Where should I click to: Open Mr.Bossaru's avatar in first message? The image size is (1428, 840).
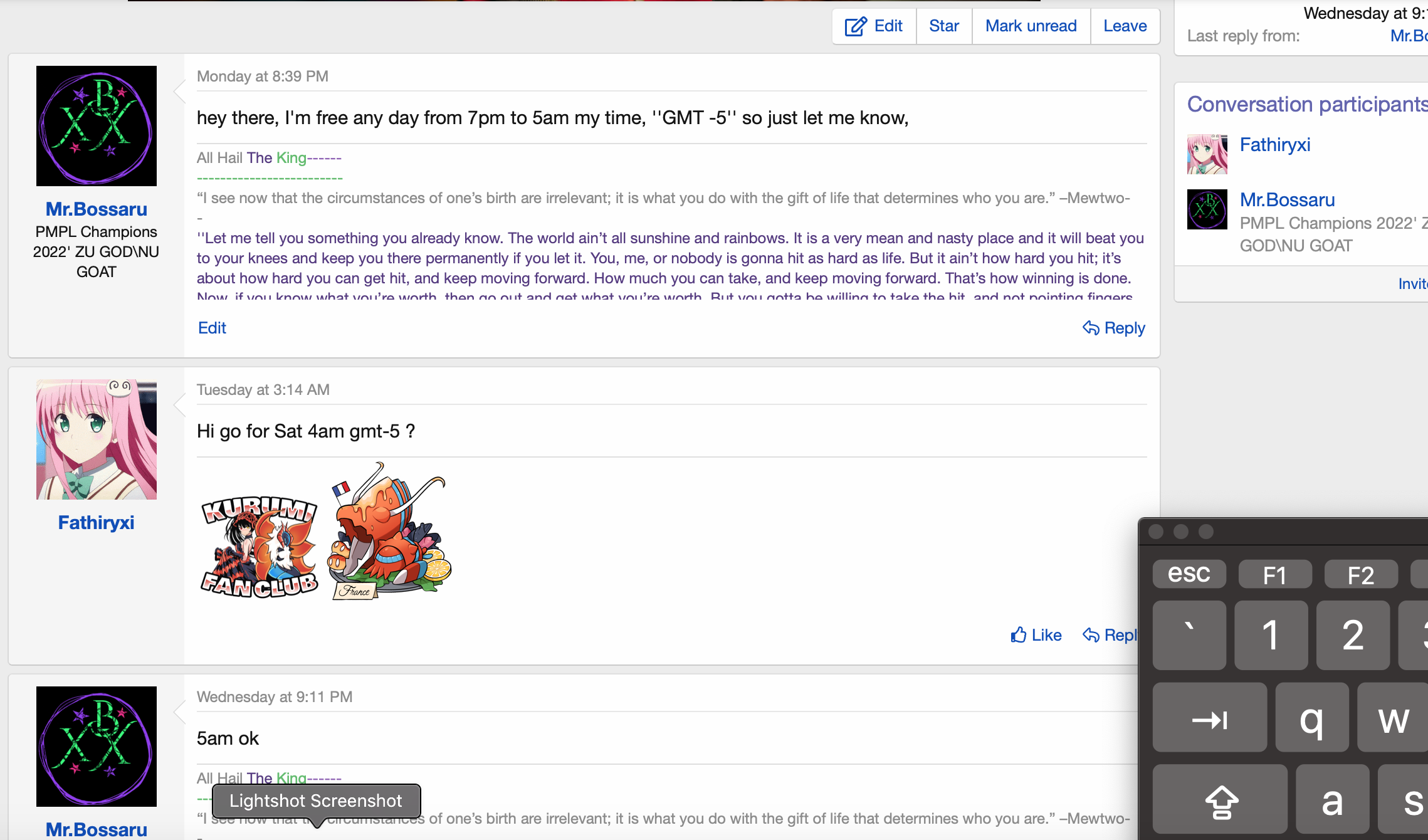(x=97, y=126)
